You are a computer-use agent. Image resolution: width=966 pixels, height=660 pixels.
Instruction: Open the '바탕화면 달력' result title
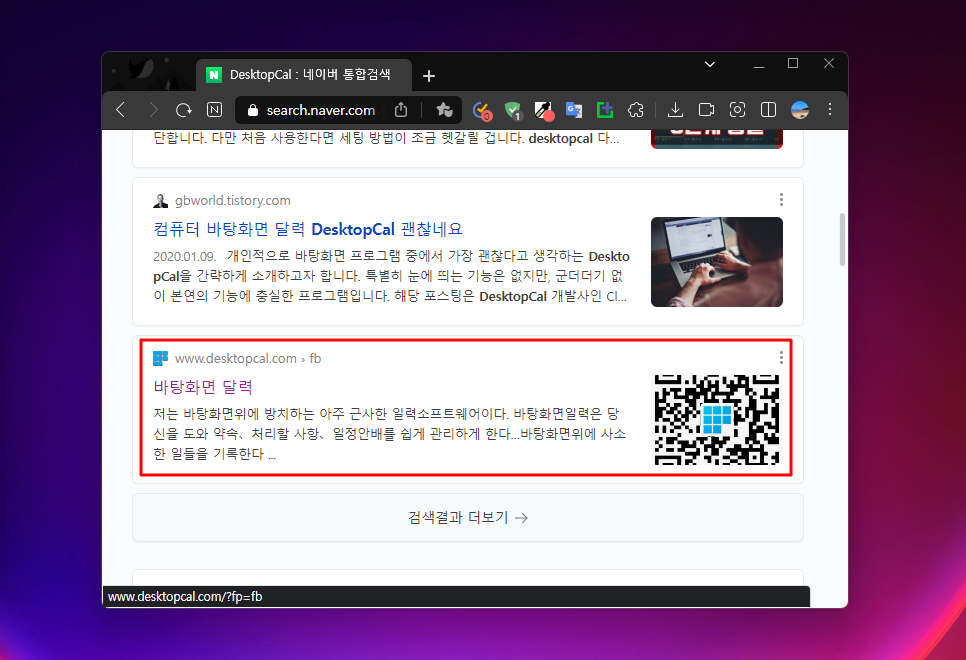(203, 387)
